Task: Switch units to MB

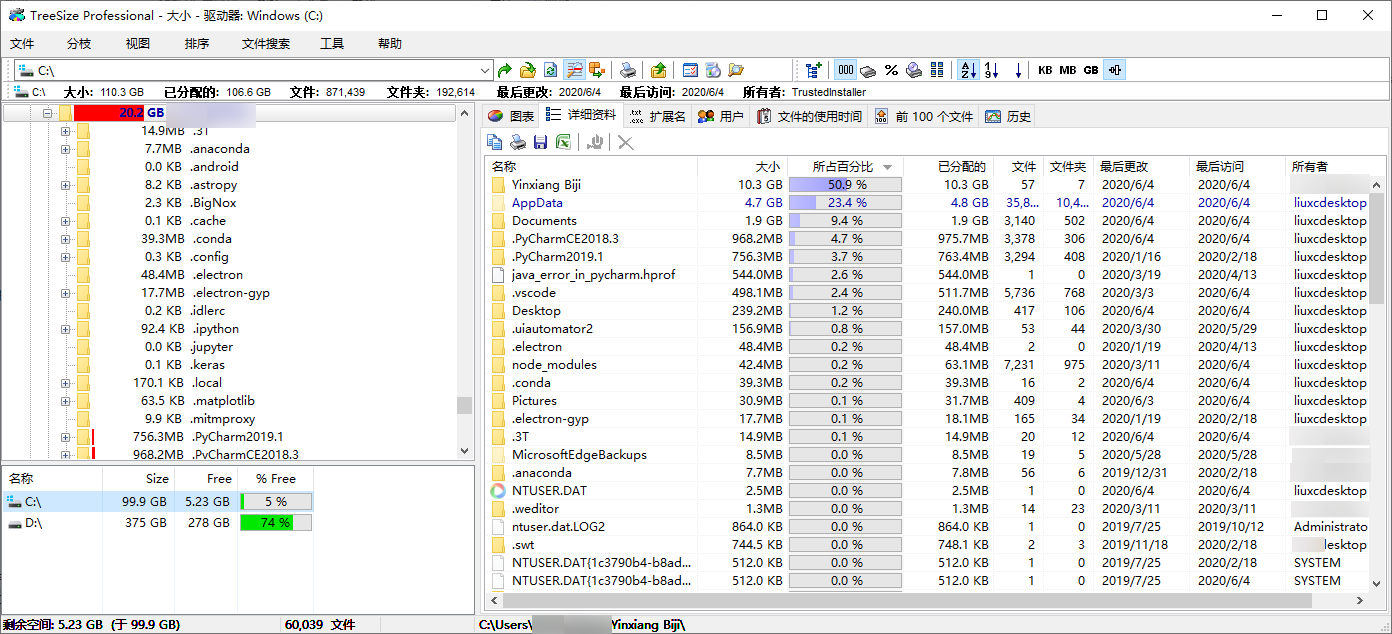Action: pos(1068,70)
